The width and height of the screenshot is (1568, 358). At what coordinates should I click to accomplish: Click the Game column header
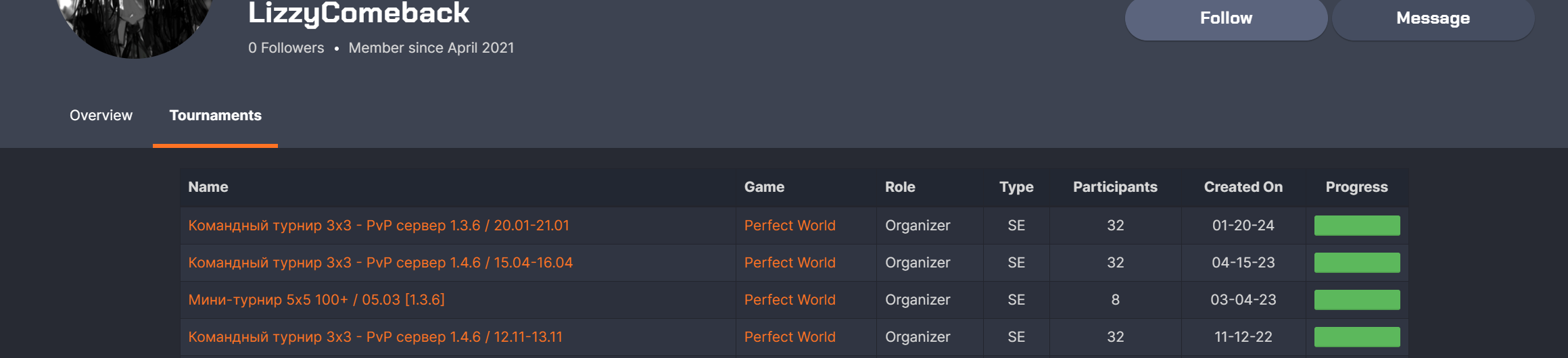(763, 187)
